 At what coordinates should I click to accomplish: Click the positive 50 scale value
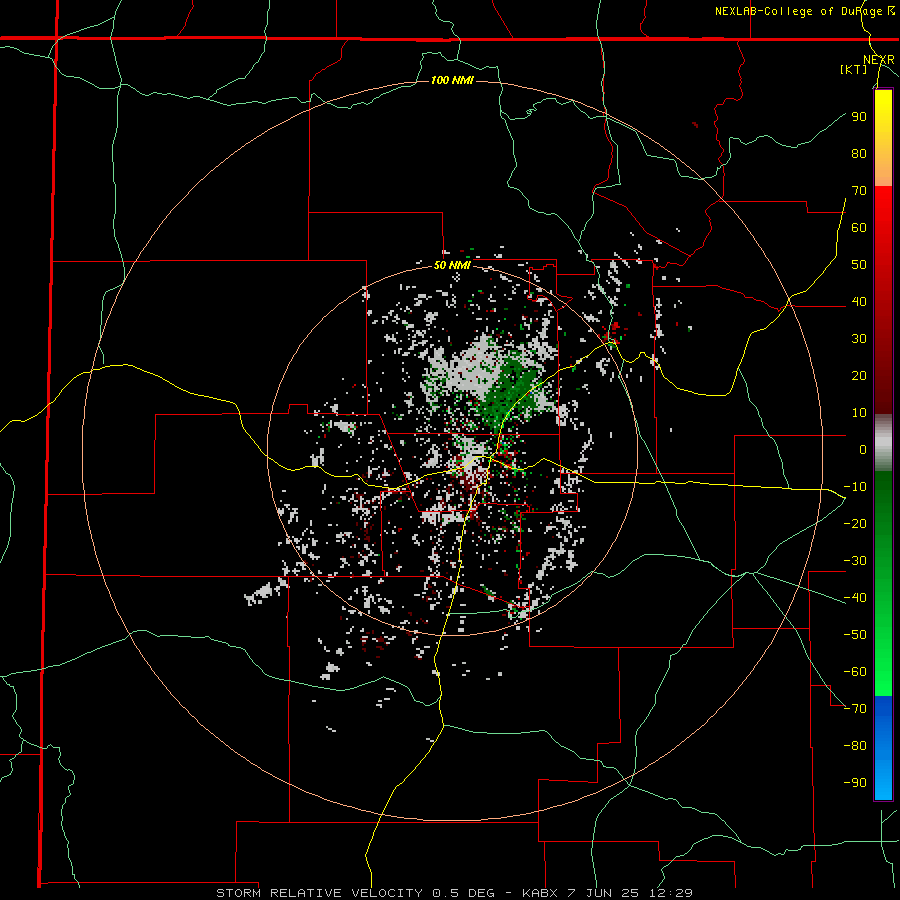(x=859, y=265)
